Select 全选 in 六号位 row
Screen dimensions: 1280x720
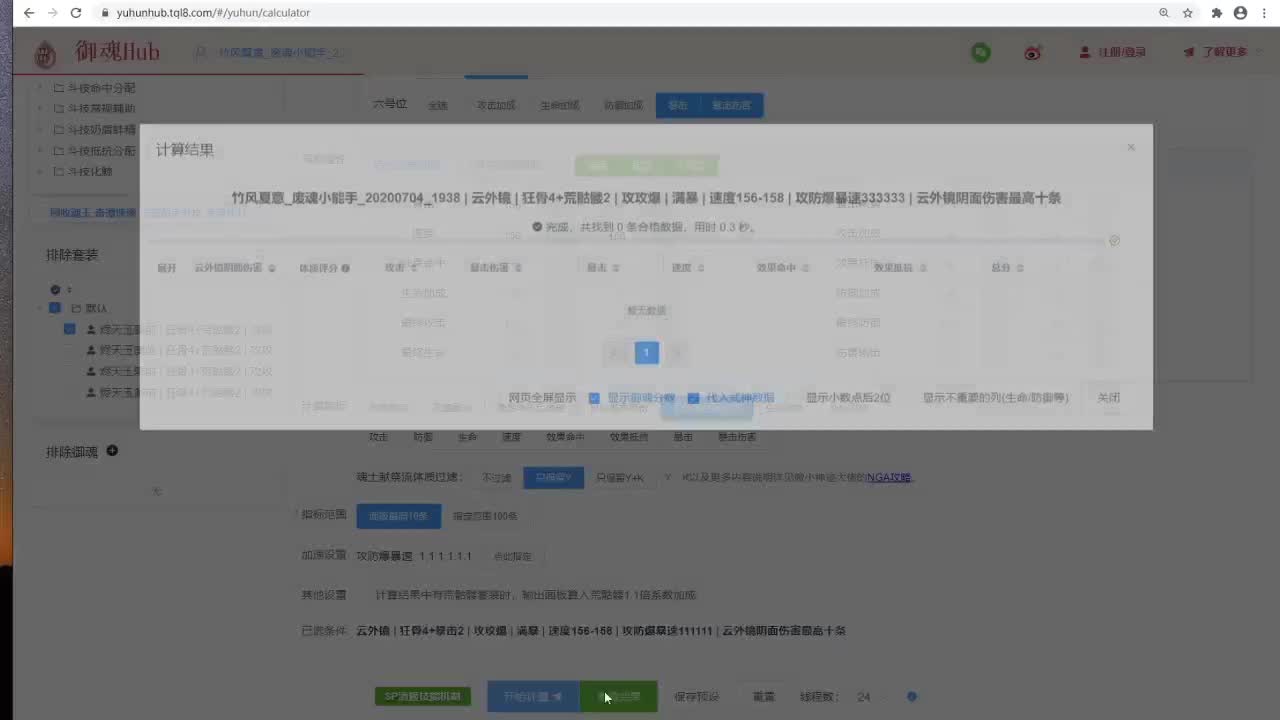coord(438,105)
